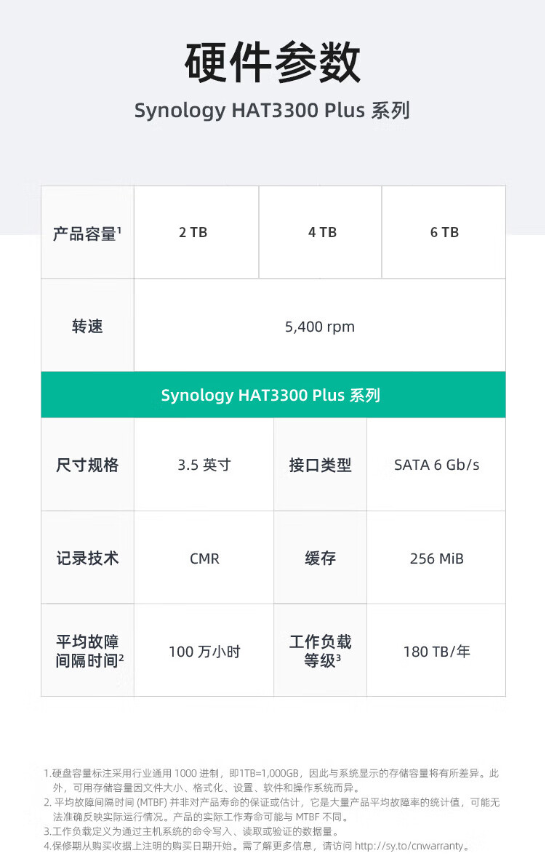545x857 pixels.
Task: Select the 2 TB capacity cell
Action: pyautogui.click(x=196, y=232)
